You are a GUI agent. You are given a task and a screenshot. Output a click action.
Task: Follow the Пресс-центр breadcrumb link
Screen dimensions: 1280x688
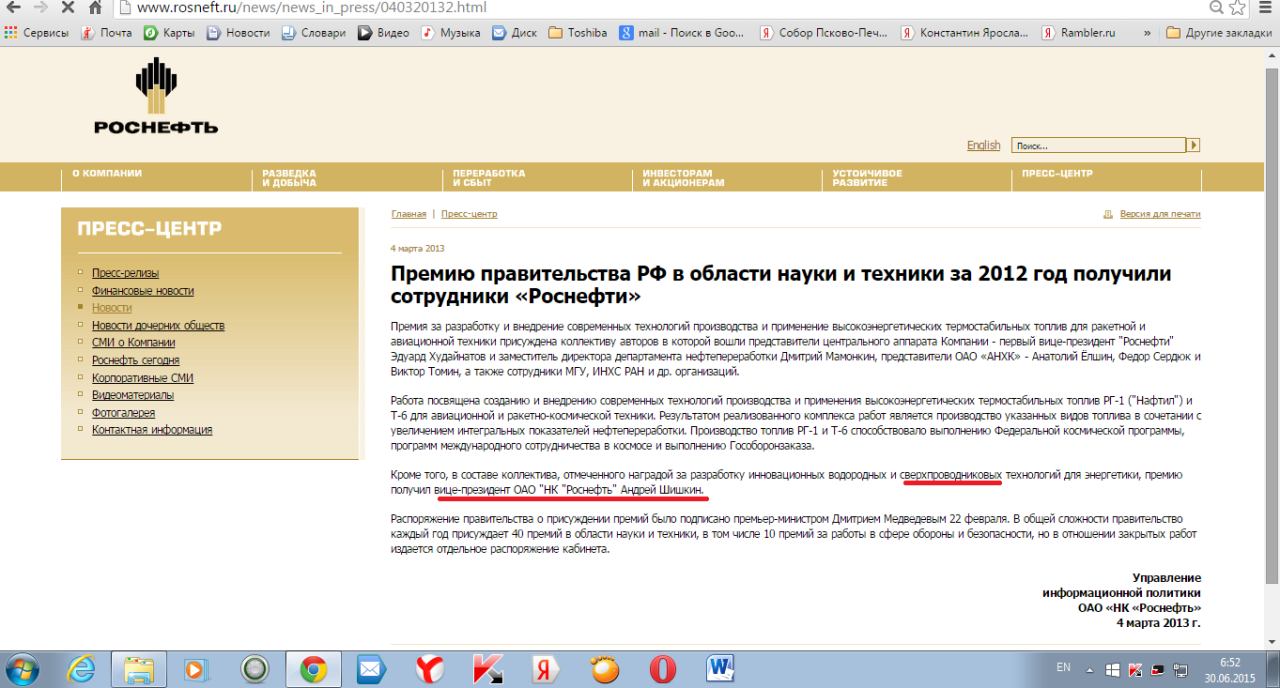[x=469, y=214]
